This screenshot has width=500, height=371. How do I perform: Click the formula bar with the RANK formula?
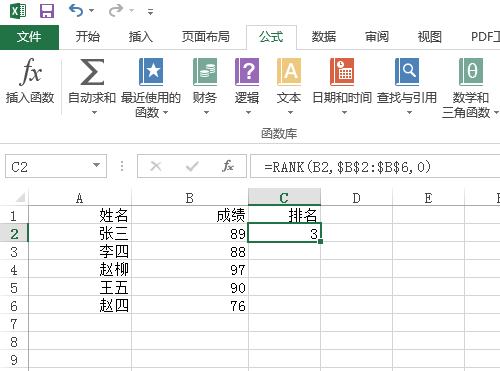[375, 166]
